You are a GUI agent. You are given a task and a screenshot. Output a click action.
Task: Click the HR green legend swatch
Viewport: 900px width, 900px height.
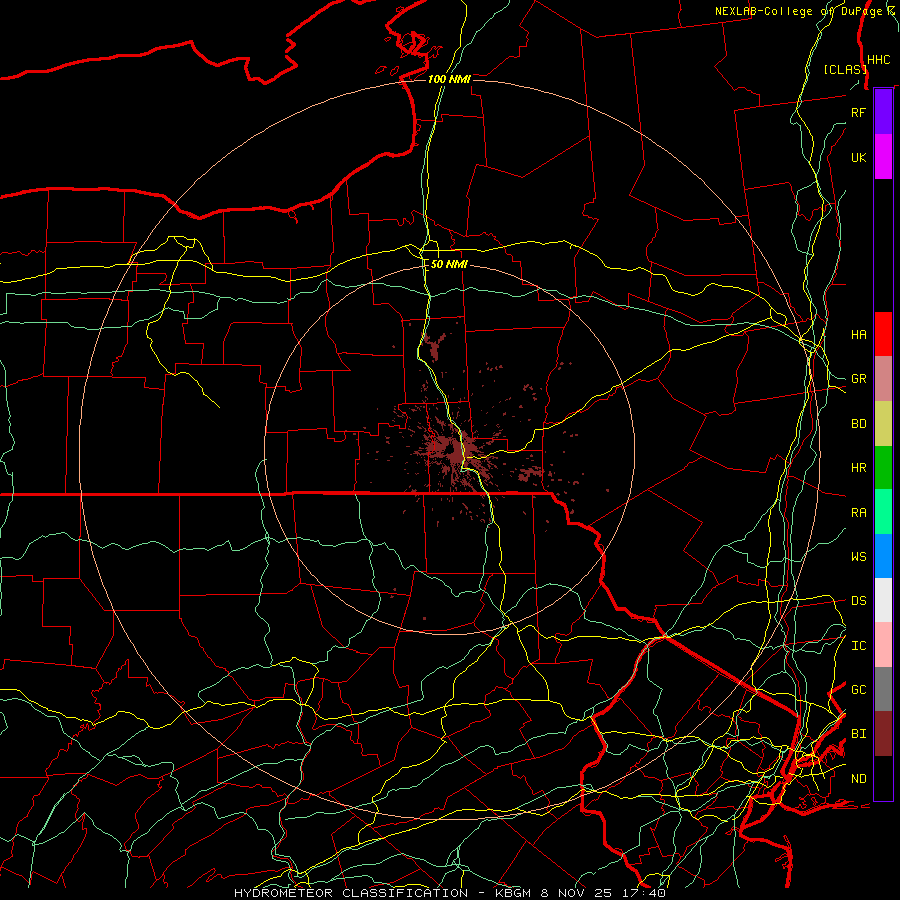pos(883,467)
